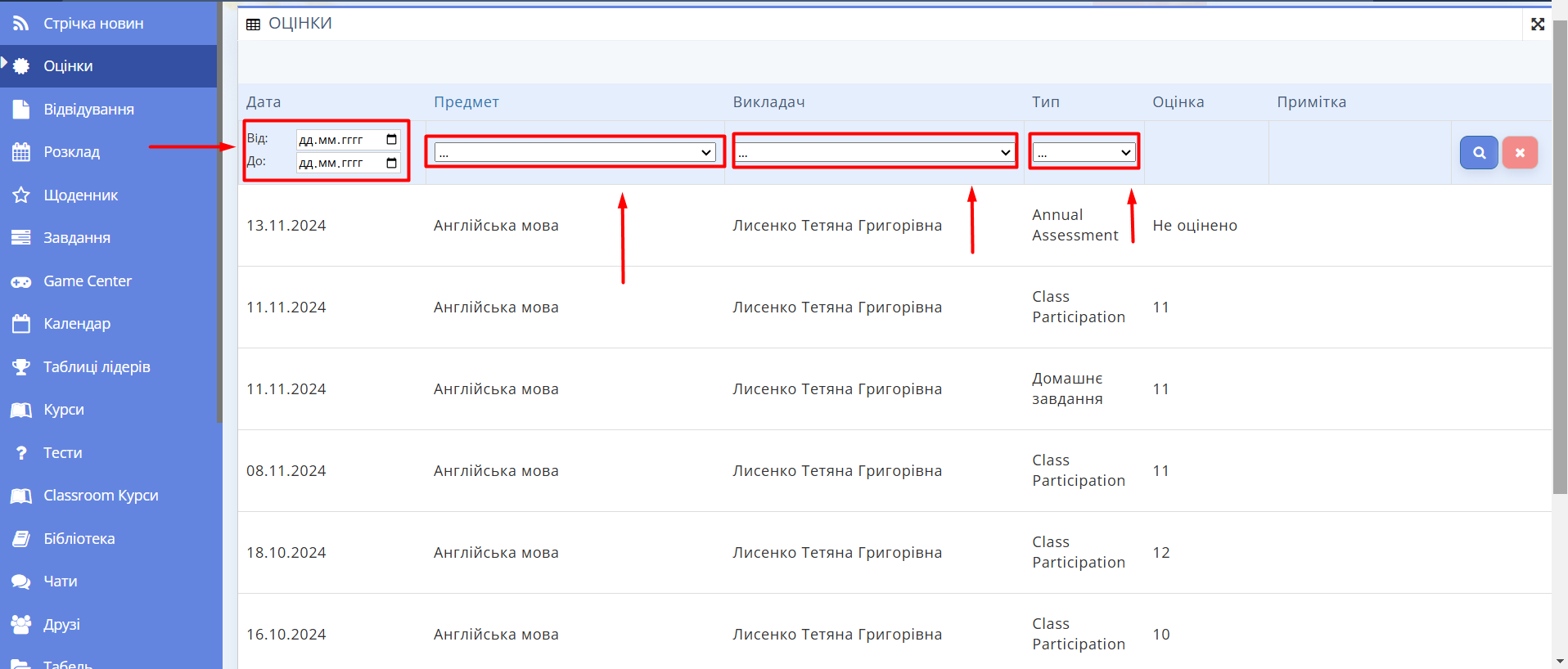Open the Викладач filter dropdown
The image size is (1568, 669).
point(874,153)
